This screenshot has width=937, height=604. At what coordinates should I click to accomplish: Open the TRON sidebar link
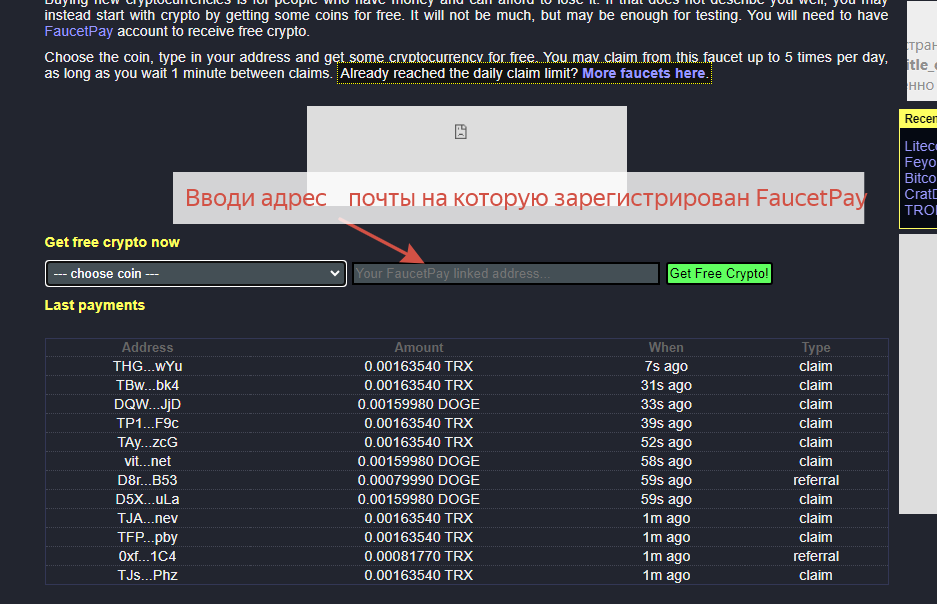(920, 210)
